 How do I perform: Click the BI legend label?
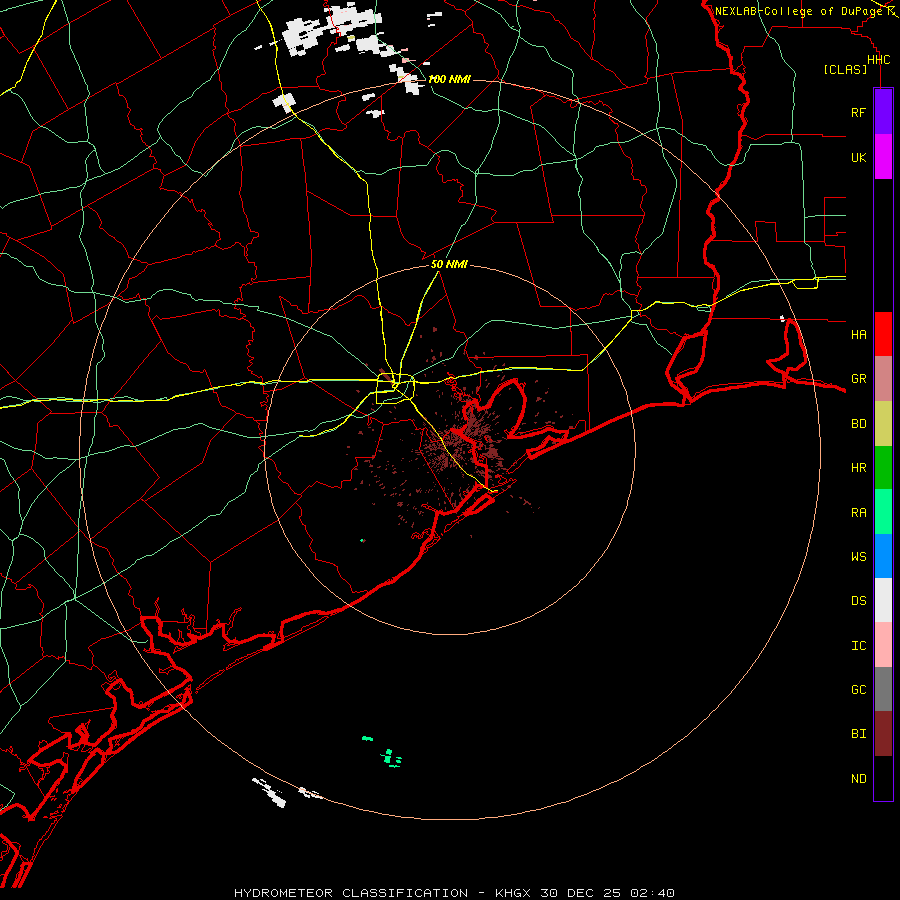(858, 734)
